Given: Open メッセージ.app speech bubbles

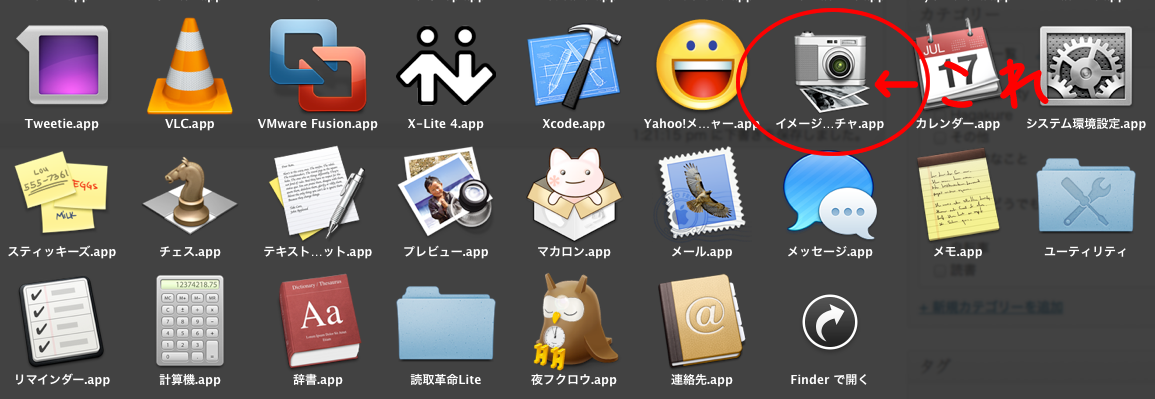Looking at the screenshot, I should [x=829, y=193].
